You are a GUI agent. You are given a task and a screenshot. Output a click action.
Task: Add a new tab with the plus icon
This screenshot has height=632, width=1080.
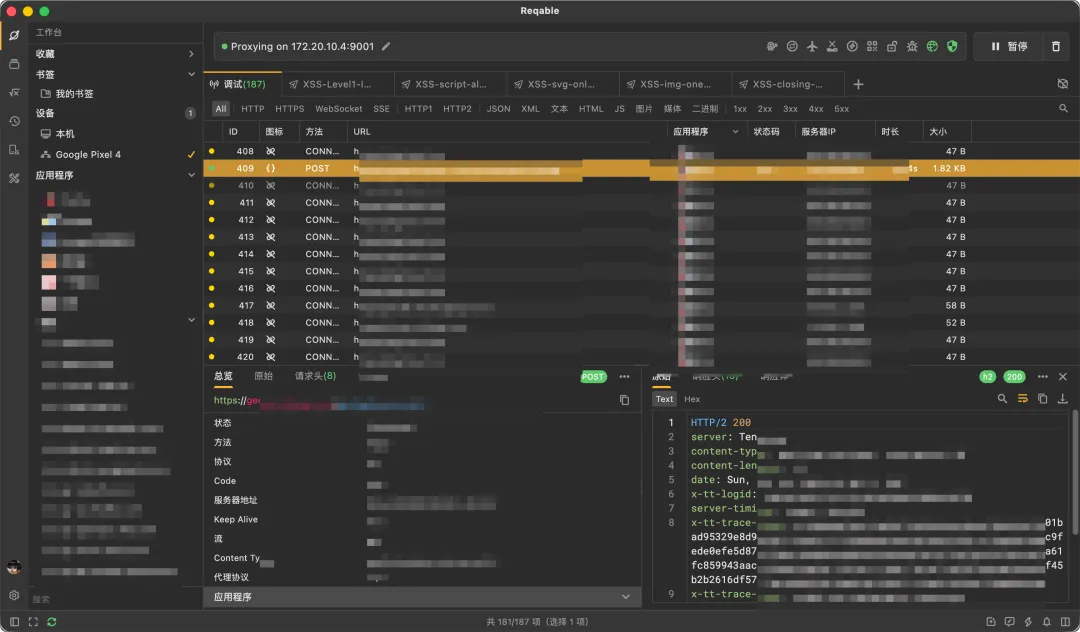coord(858,84)
